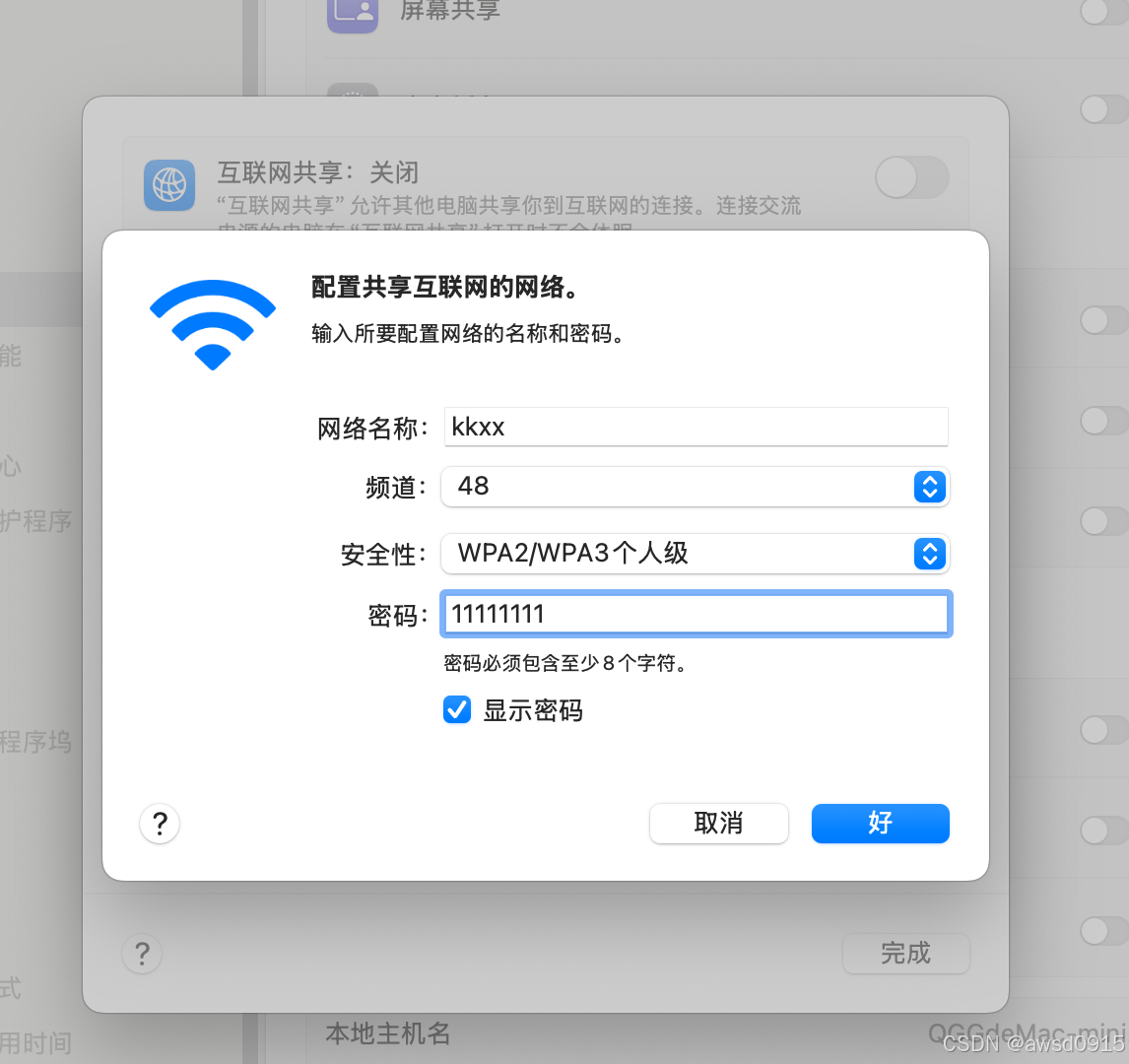Click the dimmed help button beside 完成

(x=143, y=954)
